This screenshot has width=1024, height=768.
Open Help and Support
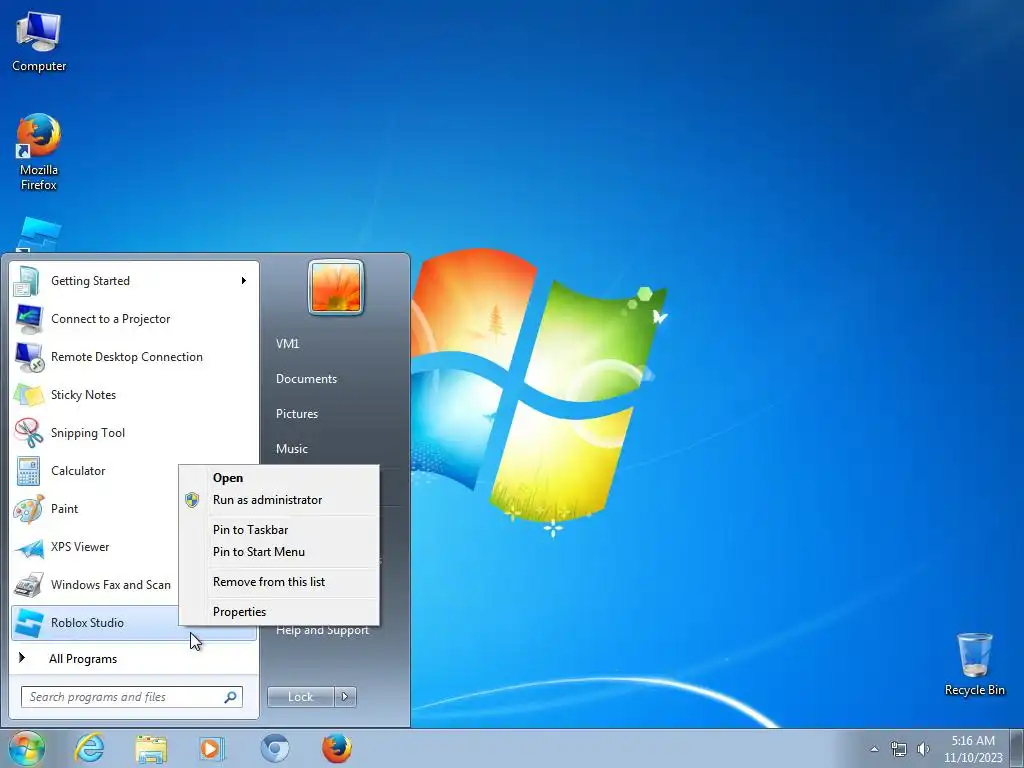coord(323,631)
